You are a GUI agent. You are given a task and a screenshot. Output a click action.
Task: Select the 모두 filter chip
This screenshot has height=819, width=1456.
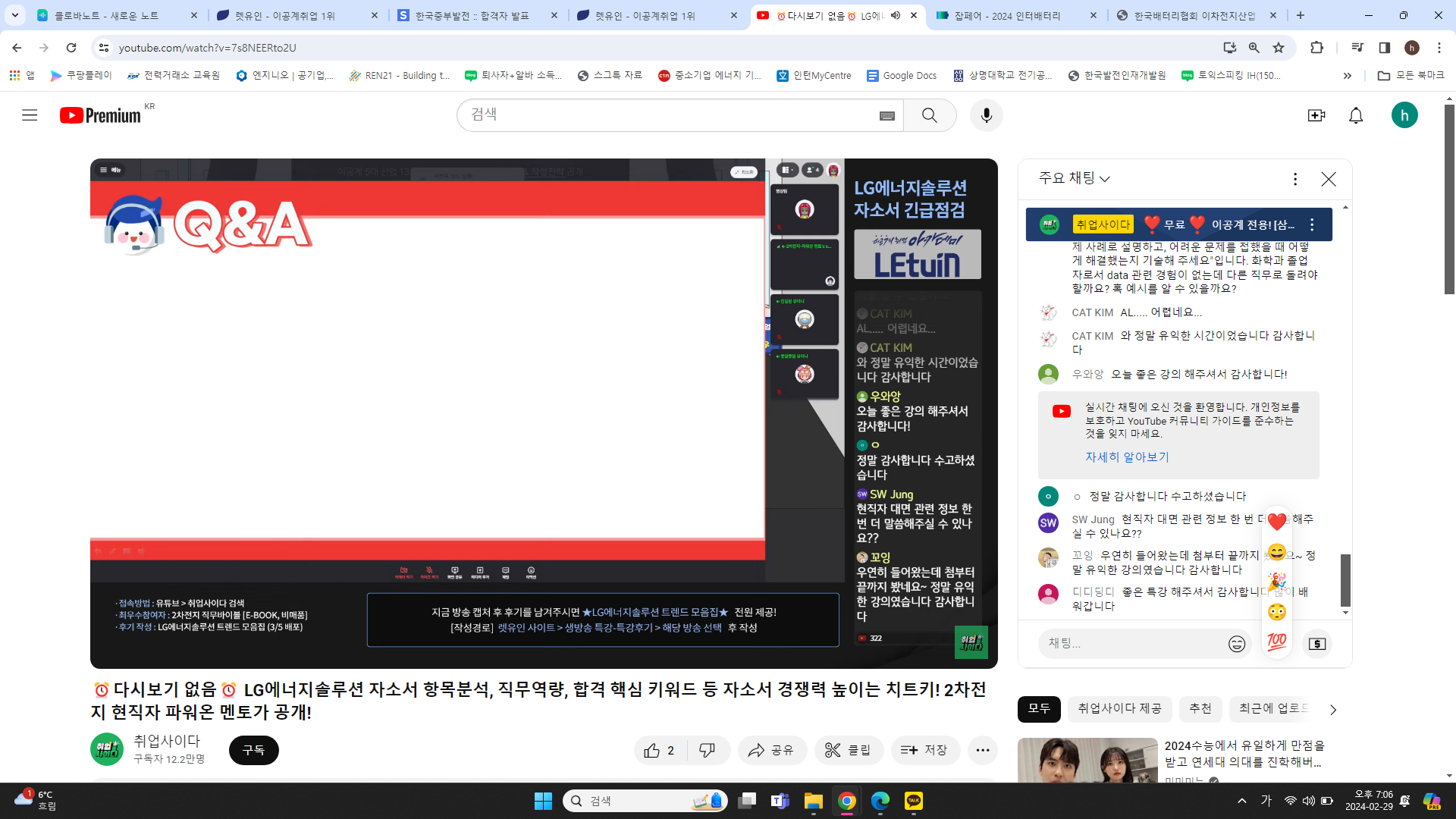point(1039,708)
